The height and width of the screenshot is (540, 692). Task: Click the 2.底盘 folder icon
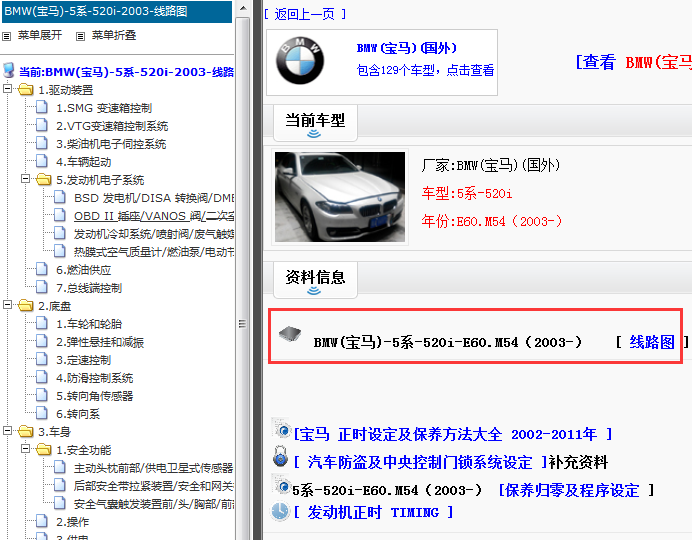26,305
